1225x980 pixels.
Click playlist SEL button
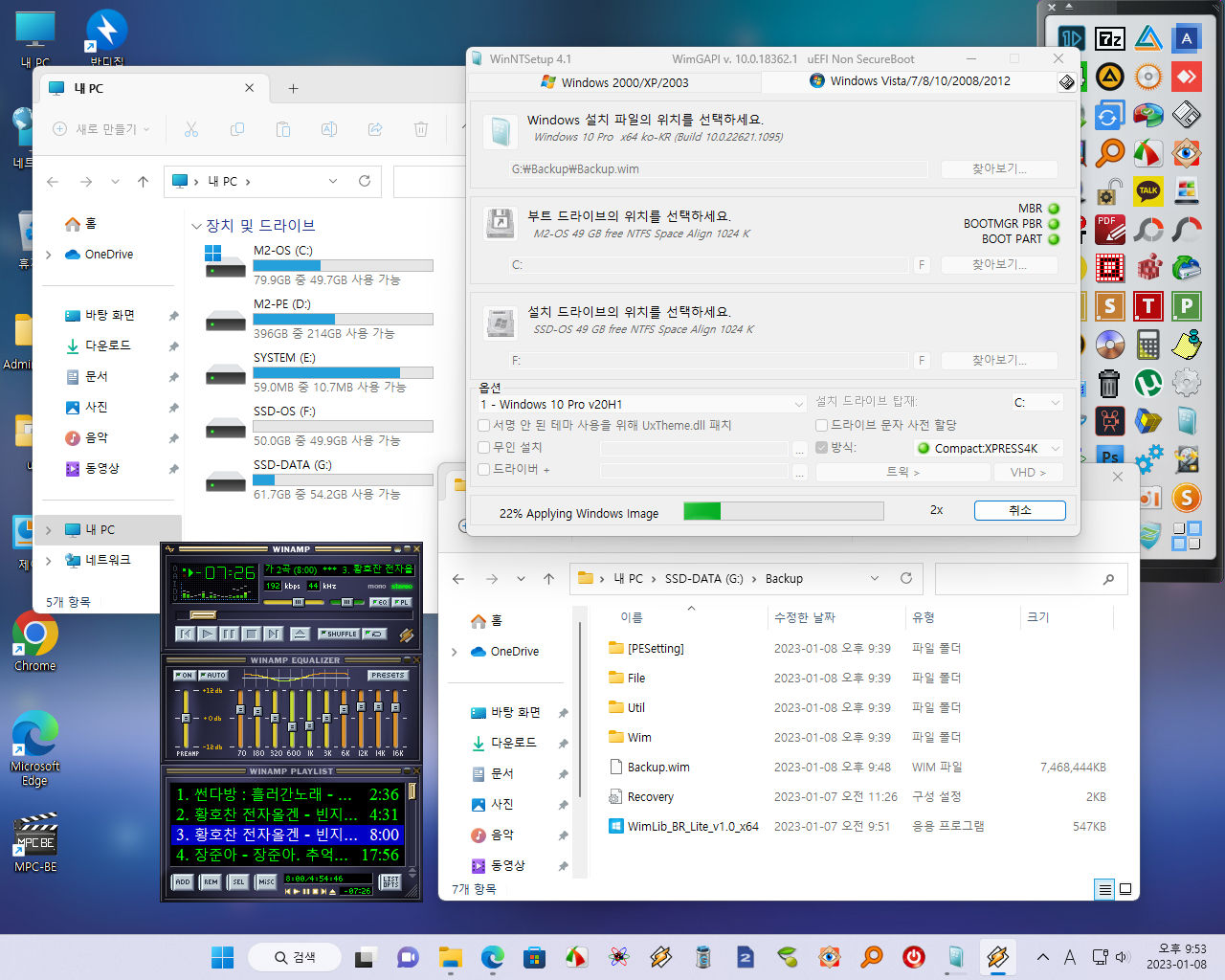coord(238,881)
